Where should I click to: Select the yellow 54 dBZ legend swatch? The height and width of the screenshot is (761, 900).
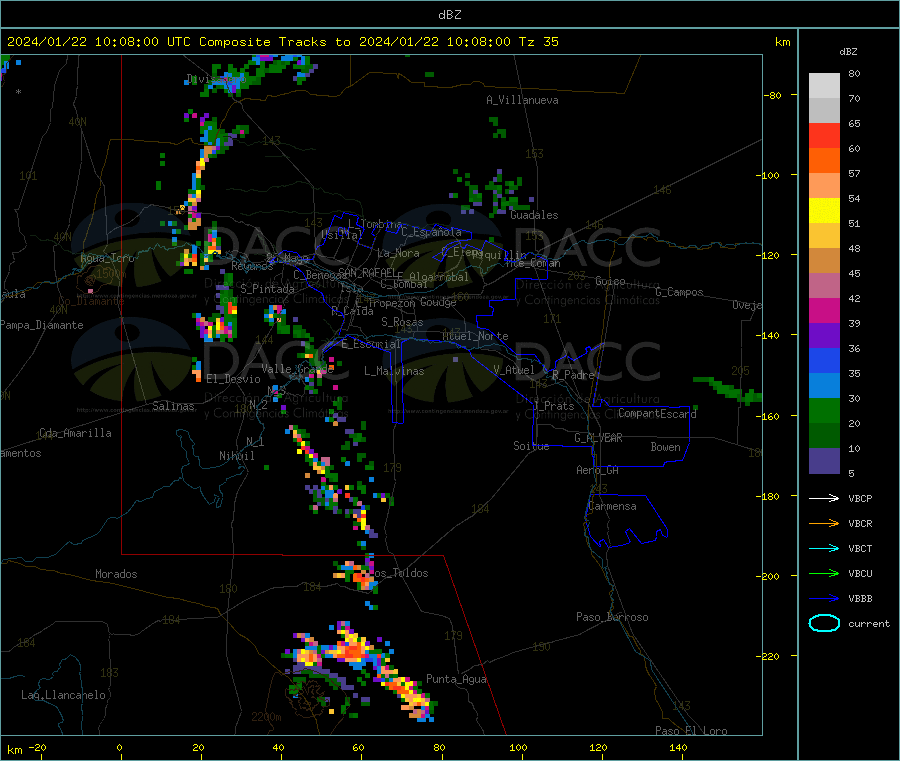coord(824,211)
